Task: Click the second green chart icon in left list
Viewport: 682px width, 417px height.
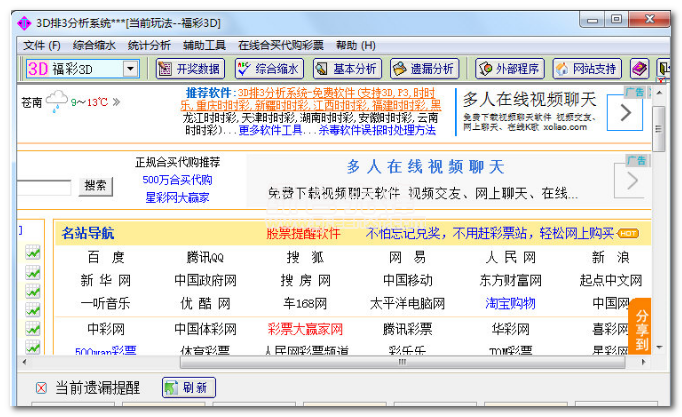Action: 33,273
